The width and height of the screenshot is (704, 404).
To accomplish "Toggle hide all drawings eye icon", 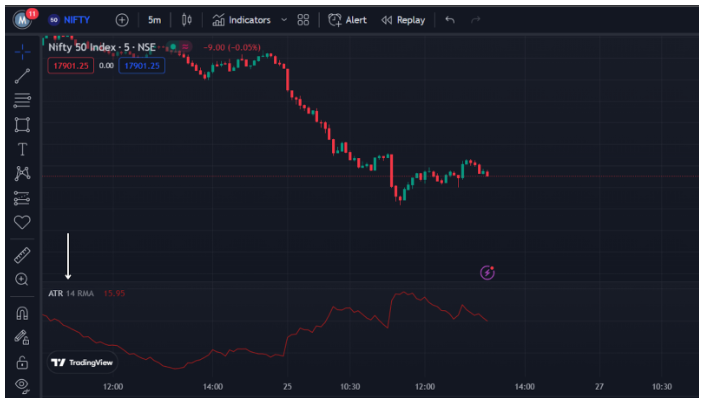I will tap(22, 385).
